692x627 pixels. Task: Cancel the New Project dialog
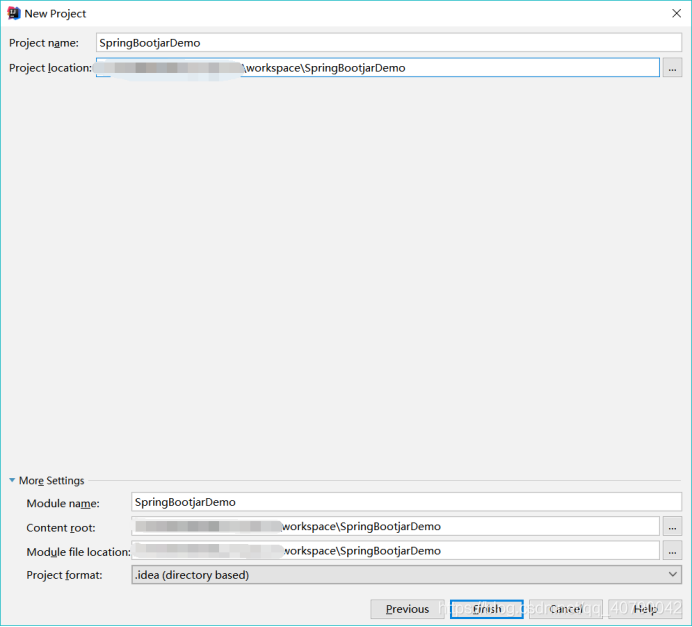coord(566,609)
